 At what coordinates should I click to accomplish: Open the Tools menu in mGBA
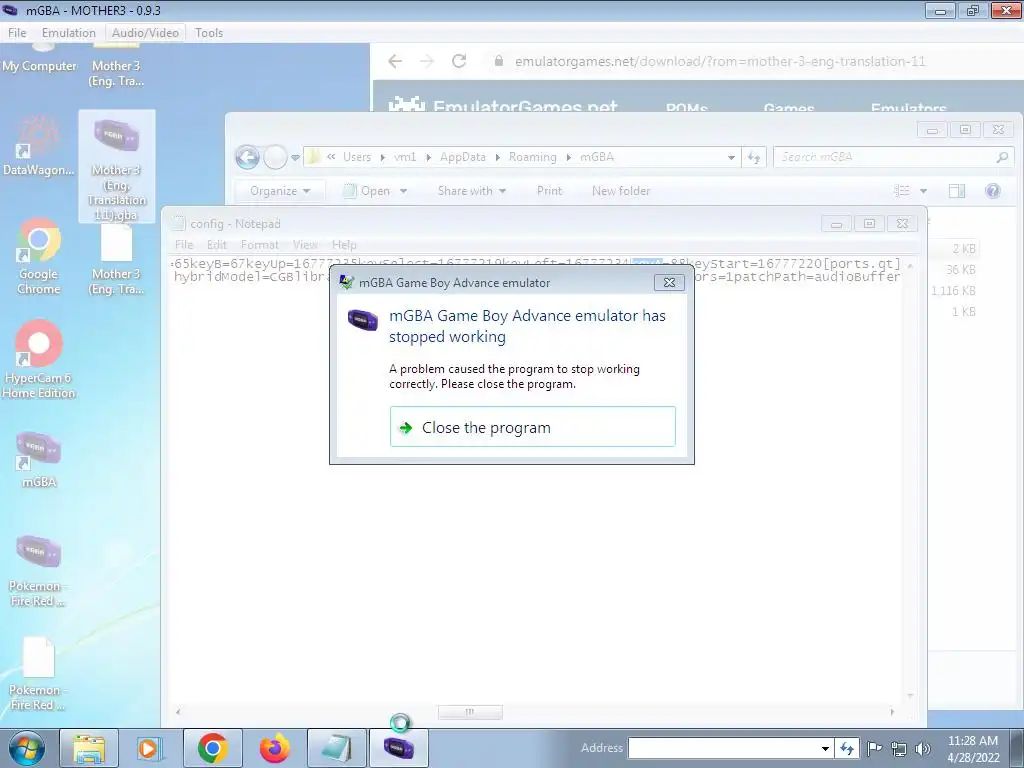208,33
